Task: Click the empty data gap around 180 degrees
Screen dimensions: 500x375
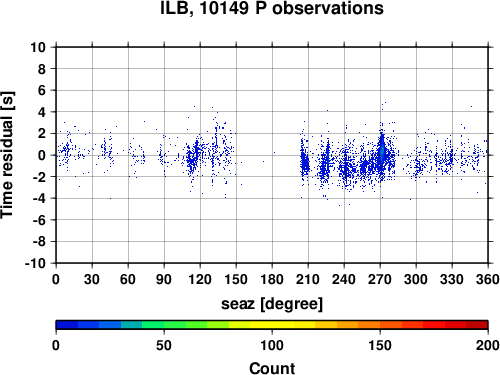Action: (x=268, y=155)
